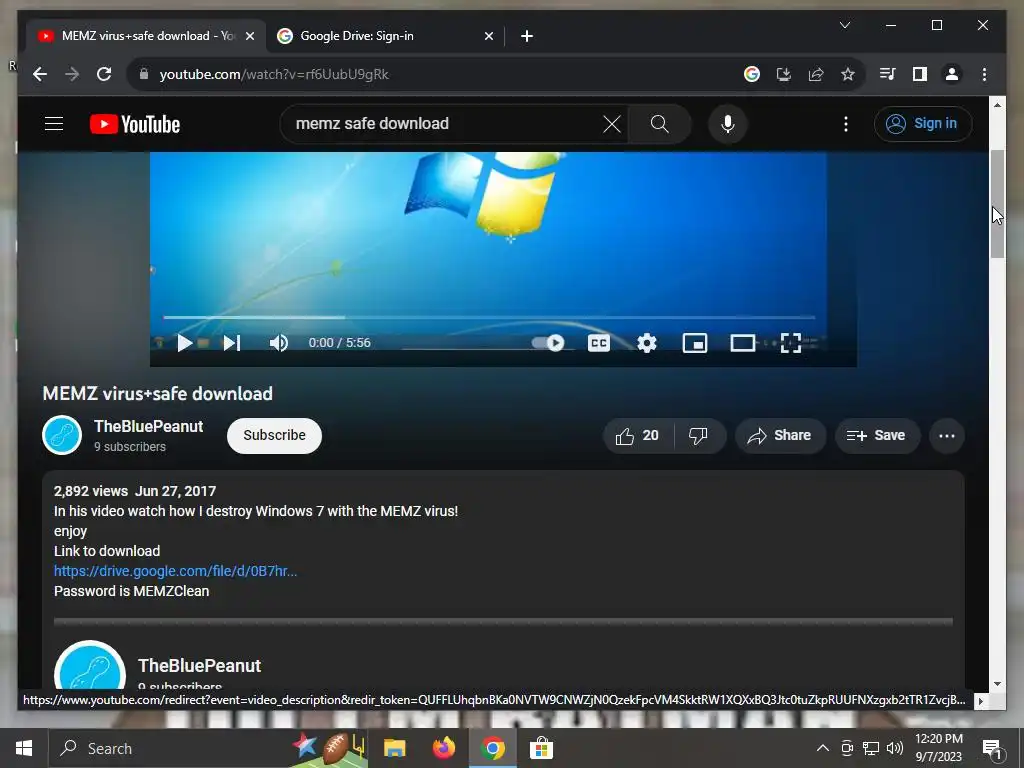Select the view count and date text
The width and height of the screenshot is (1024, 768).
coord(135,491)
